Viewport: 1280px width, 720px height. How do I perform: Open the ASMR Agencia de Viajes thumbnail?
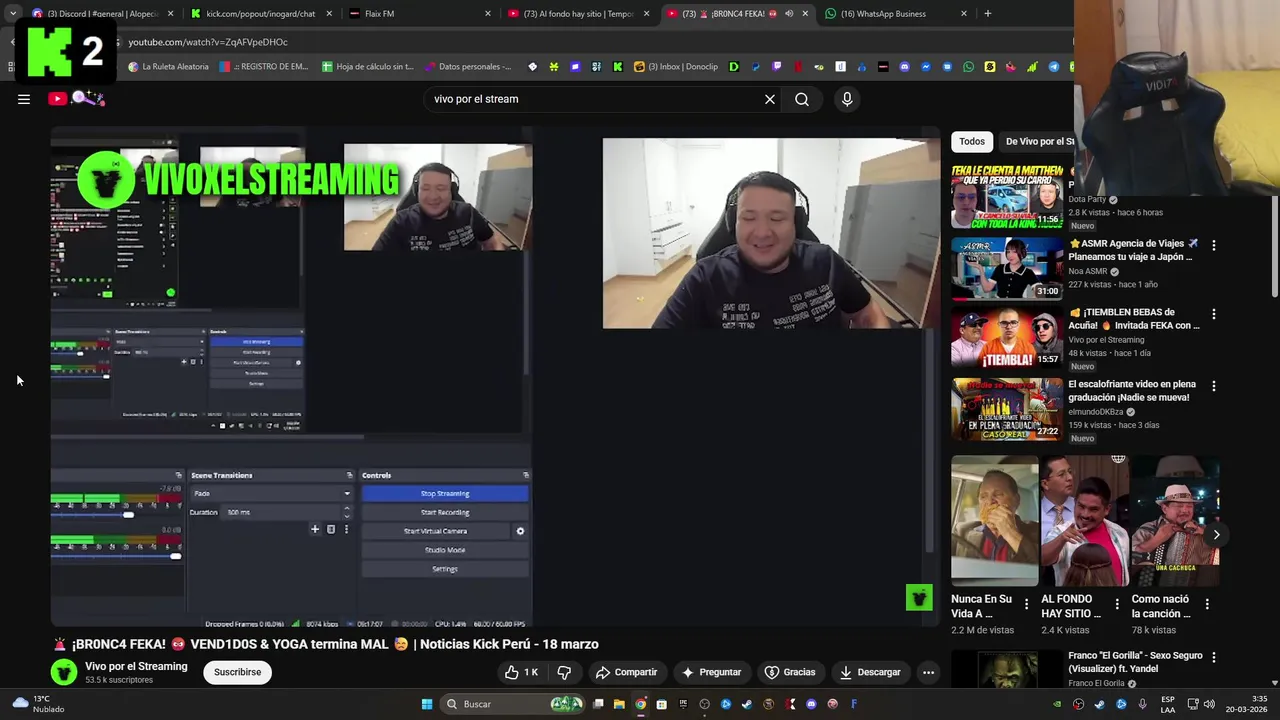click(x=1006, y=267)
